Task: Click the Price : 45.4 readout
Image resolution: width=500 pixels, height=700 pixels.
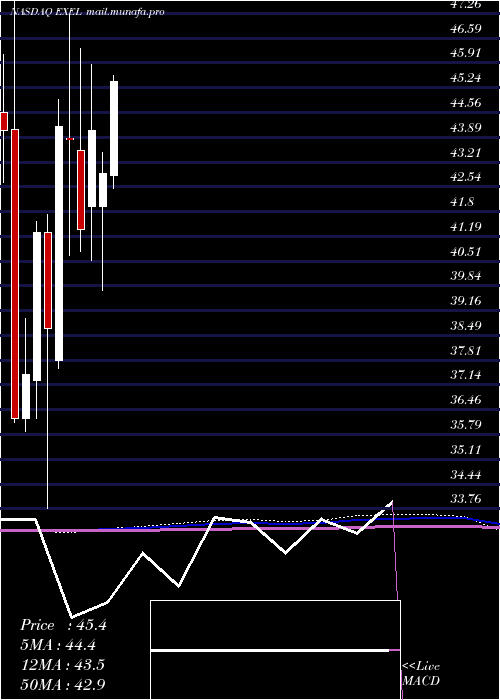Action: click(63, 625)
